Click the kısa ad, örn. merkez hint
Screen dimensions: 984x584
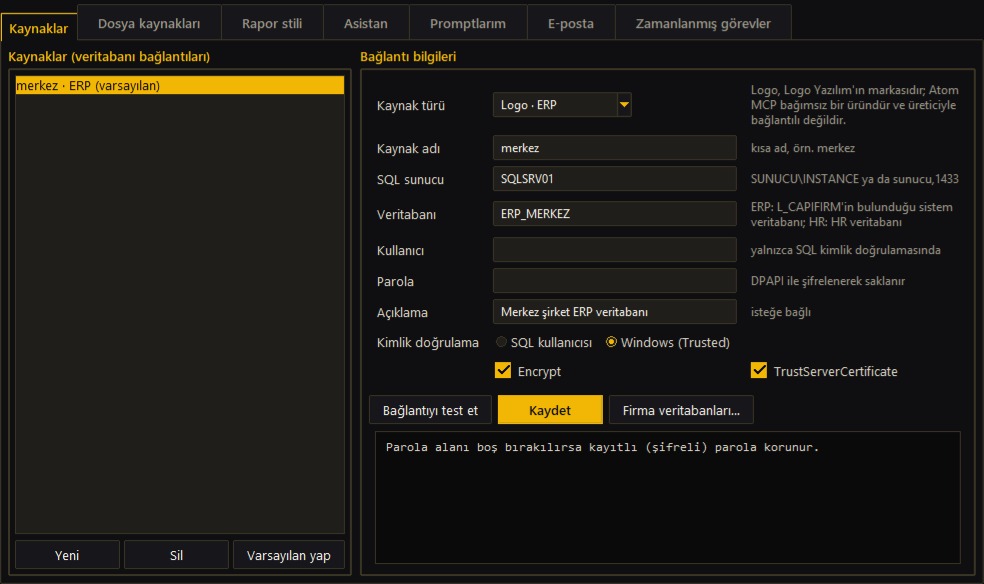click(x=803, y=148)
